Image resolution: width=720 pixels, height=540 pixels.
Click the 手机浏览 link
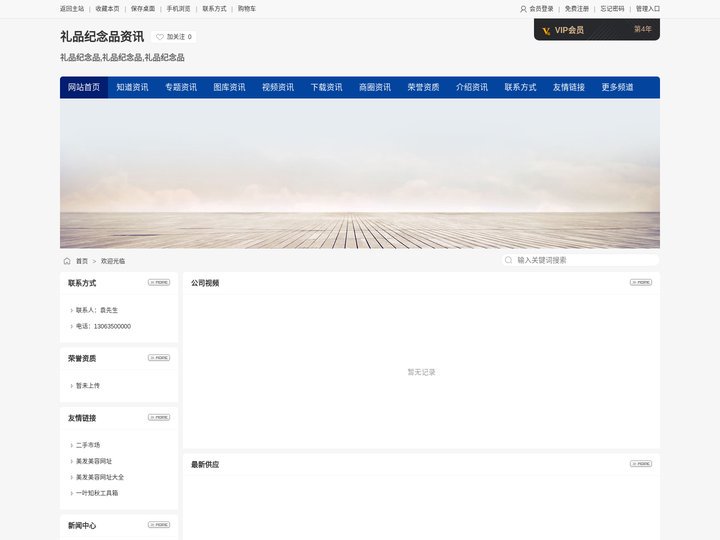pos(178,9)
